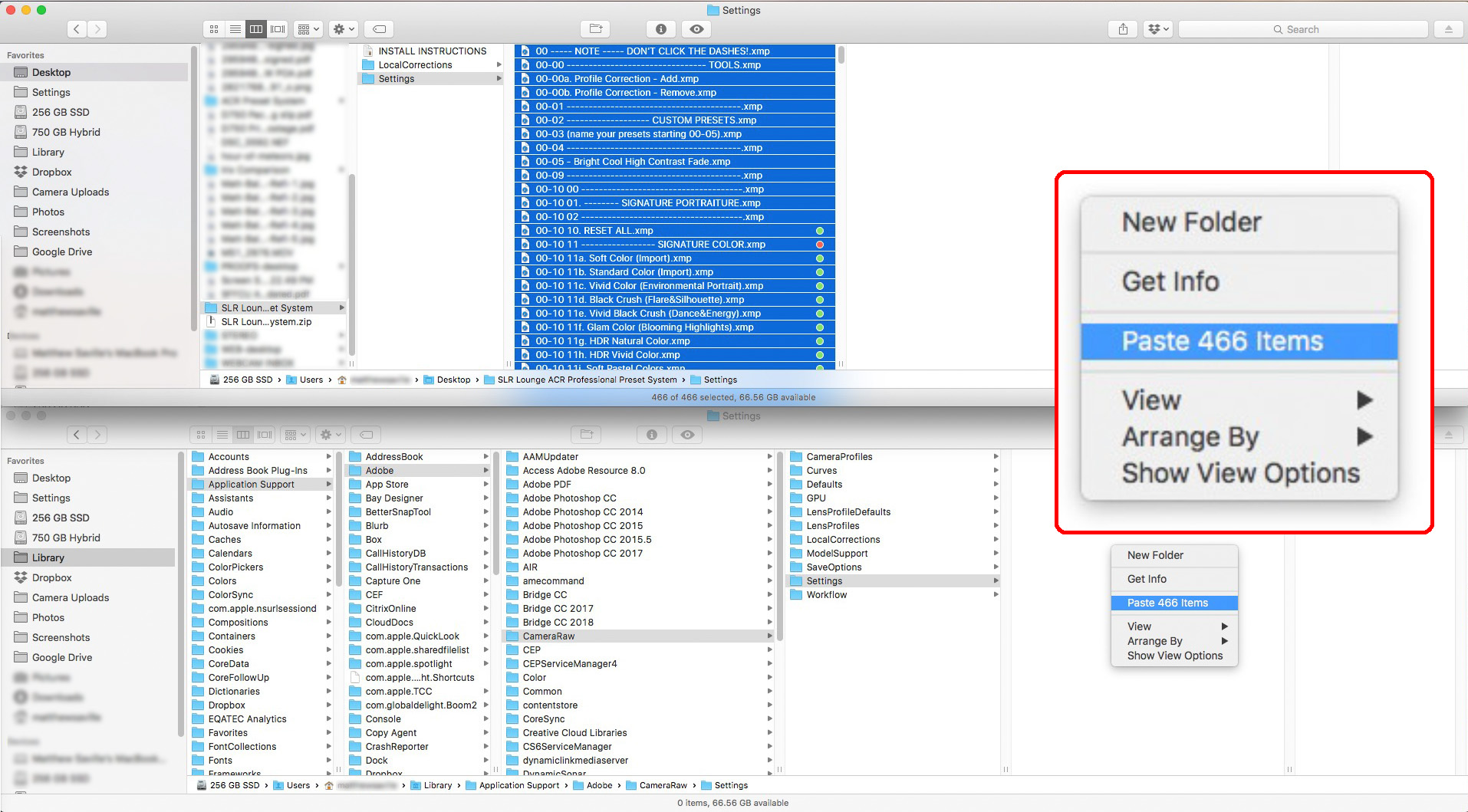
Task: Open Share button in top Finder toolbar
Action: [x=1123, y=29]
